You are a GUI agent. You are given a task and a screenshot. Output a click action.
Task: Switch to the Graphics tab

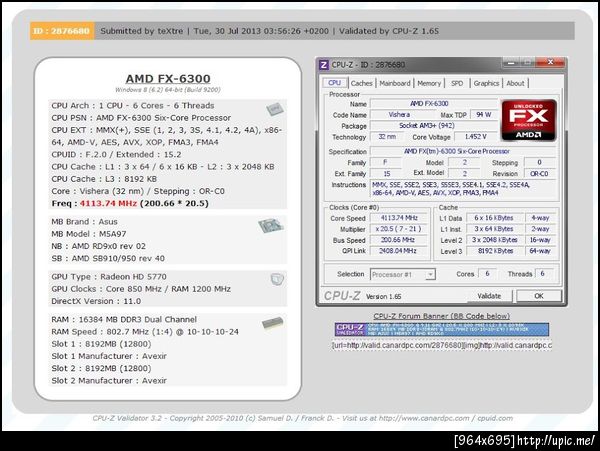coord(486,83)
